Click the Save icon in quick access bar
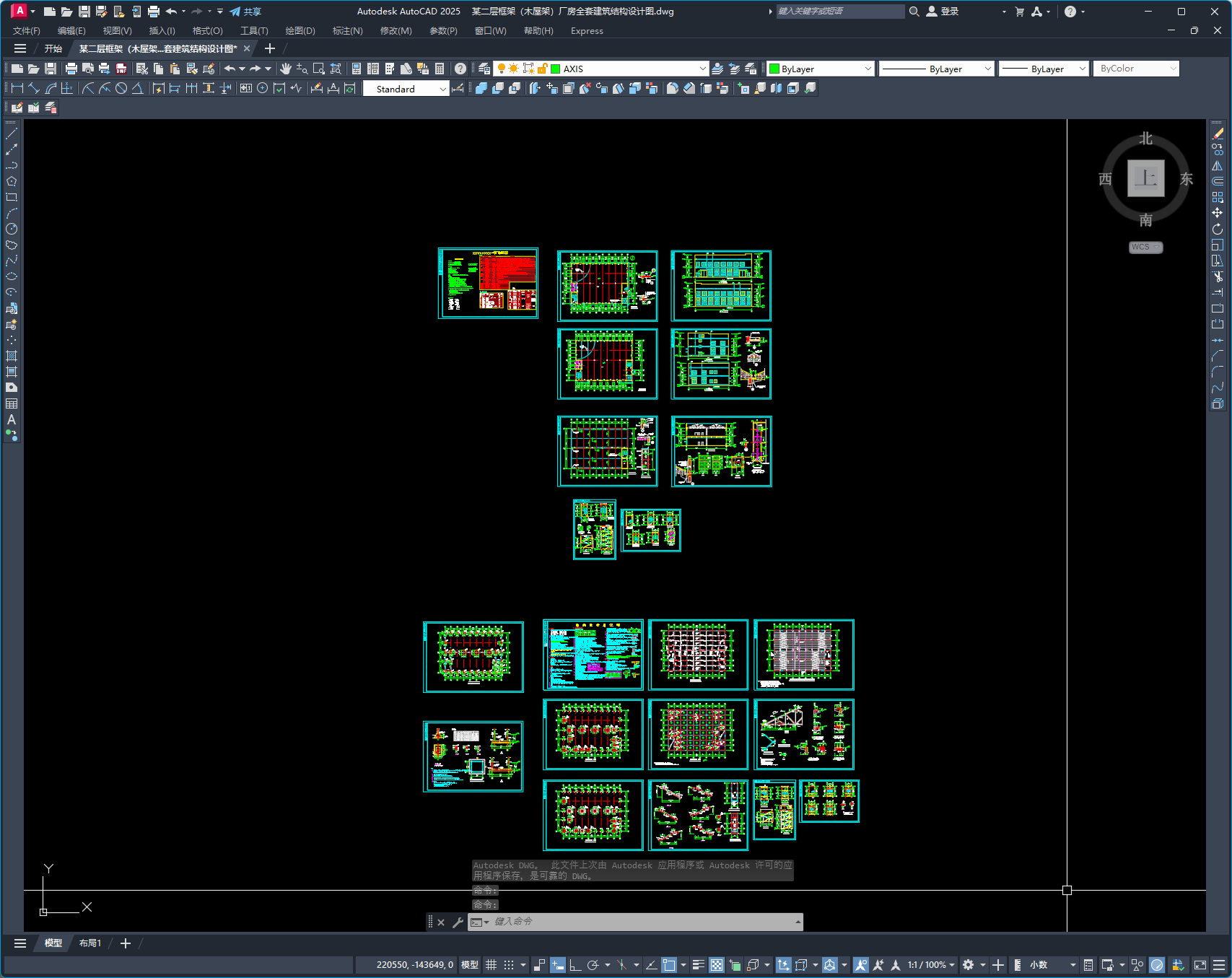Screen dimensions: 1232x978 click(x=84, y=12)
